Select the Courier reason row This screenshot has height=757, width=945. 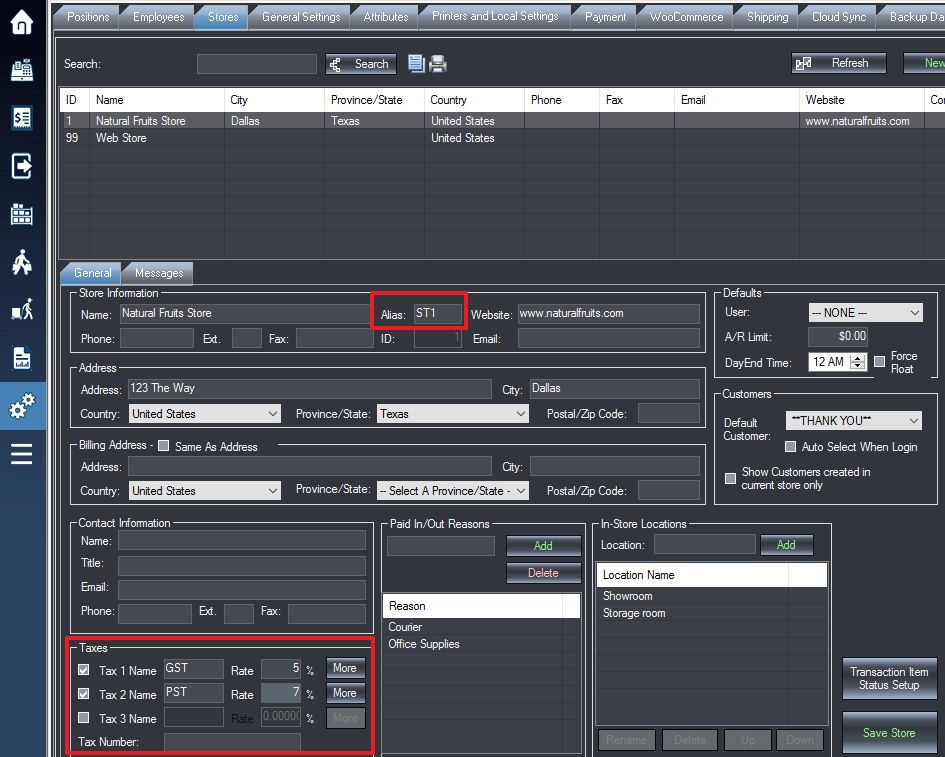tap(481, 627)
